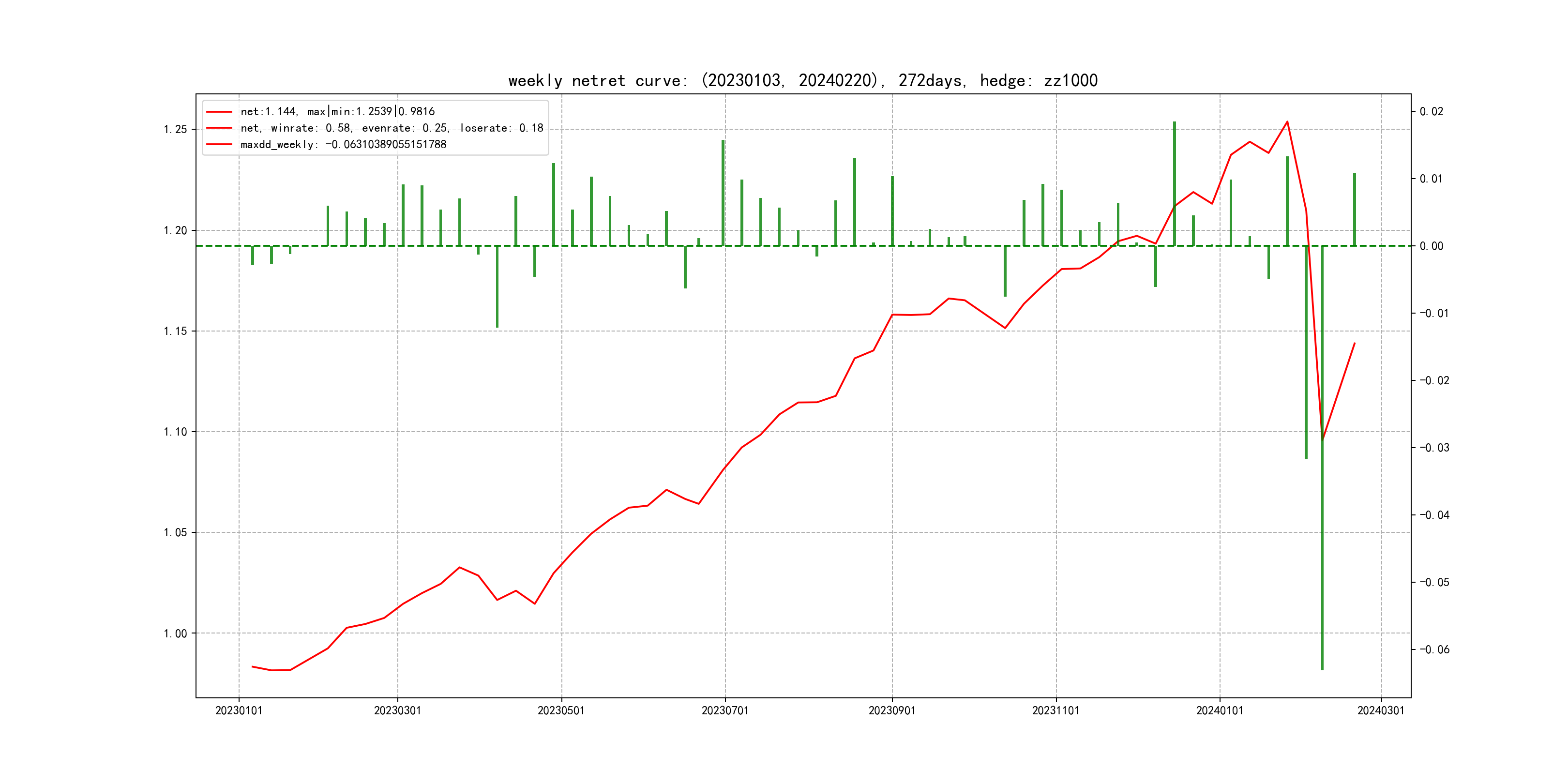Click the 1.15 left axis tick label
Screen dimensions: 1568x784
[175, 331]
